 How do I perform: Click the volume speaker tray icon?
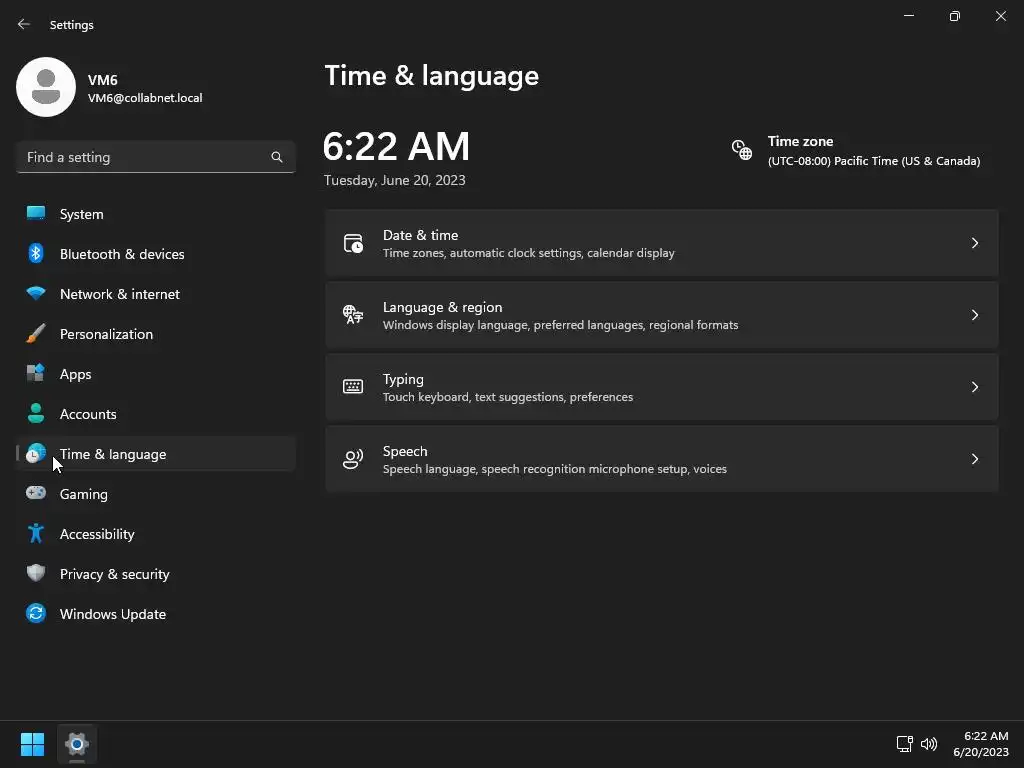point(929,744)
